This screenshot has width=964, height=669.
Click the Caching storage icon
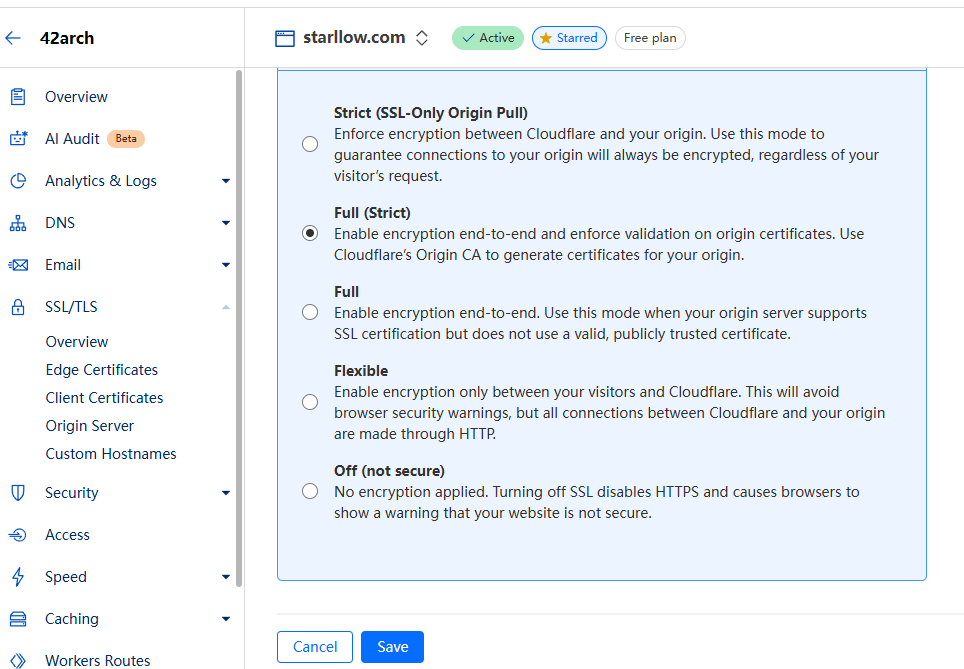[18, 619]
